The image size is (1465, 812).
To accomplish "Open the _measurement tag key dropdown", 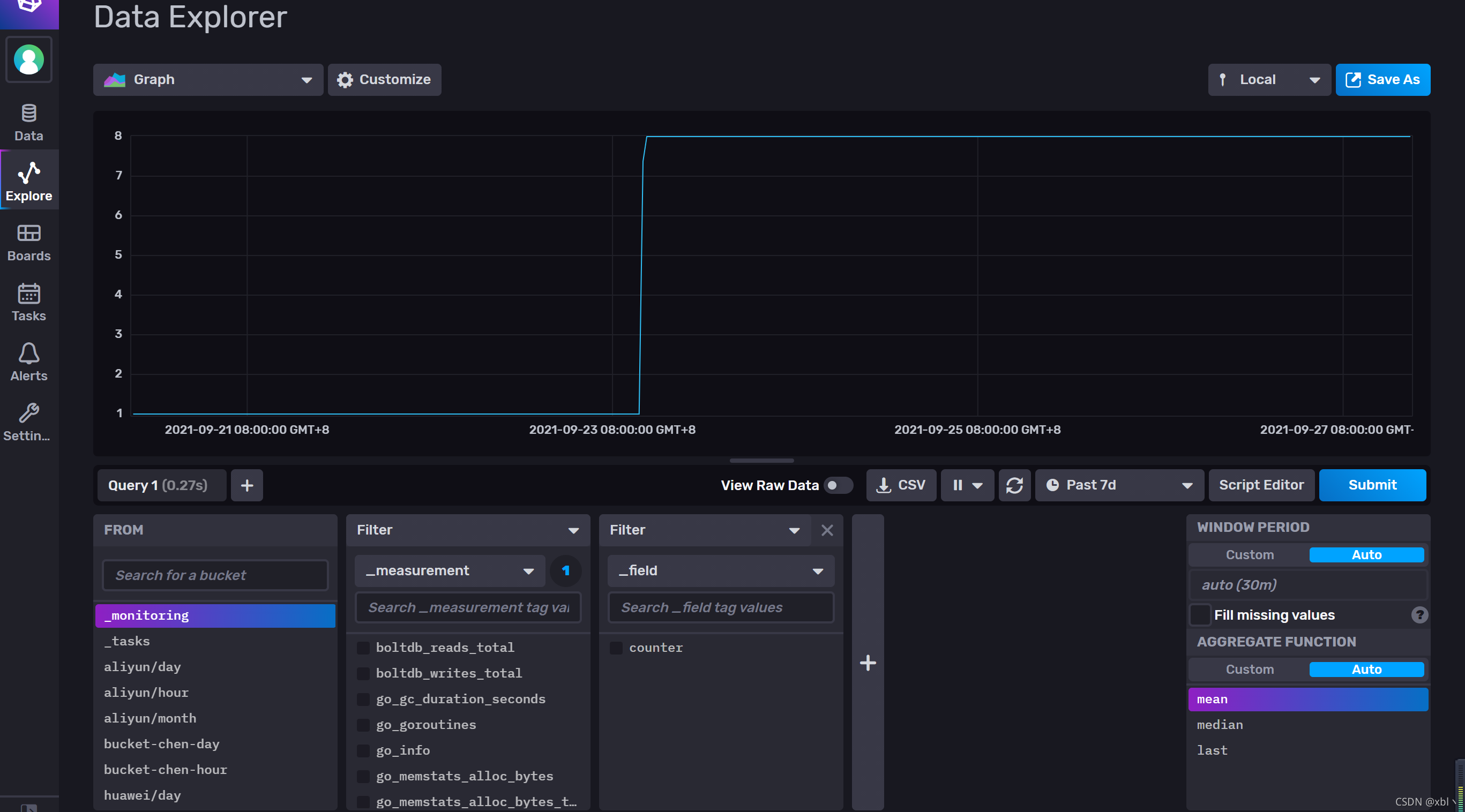I will pos(450,570).
